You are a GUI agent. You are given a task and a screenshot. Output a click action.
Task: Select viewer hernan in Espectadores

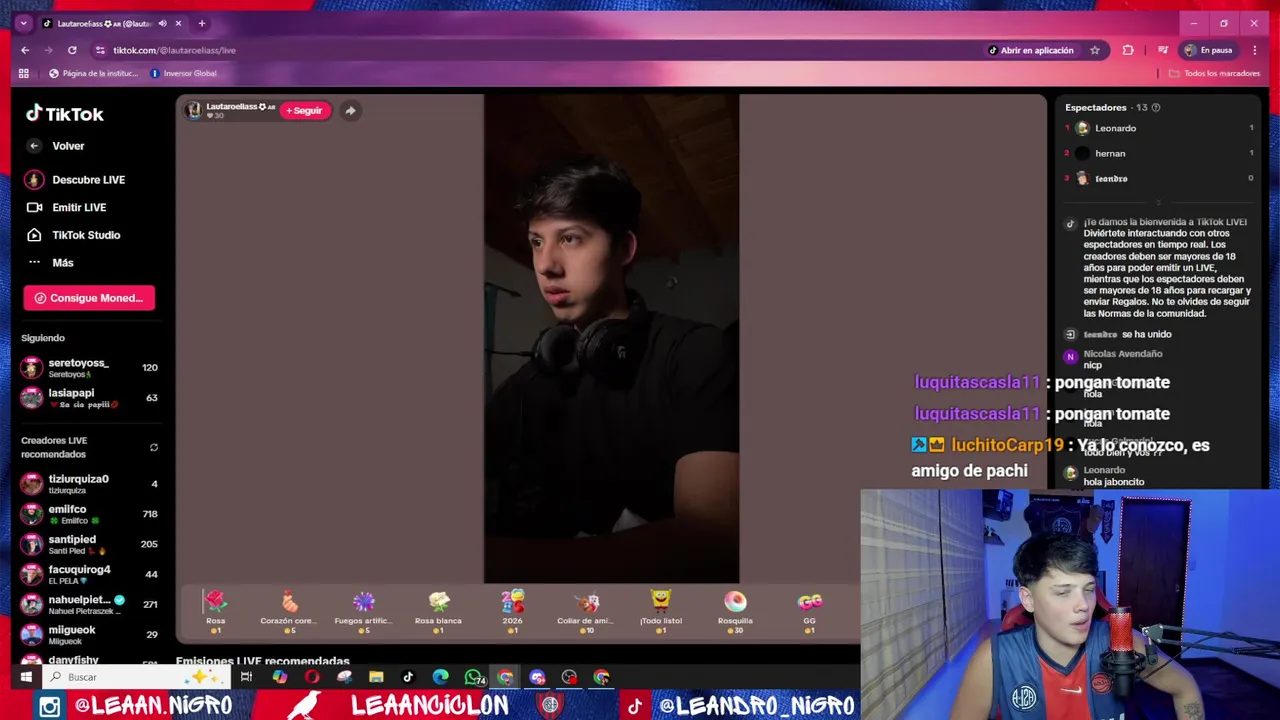coord(1160,153)
